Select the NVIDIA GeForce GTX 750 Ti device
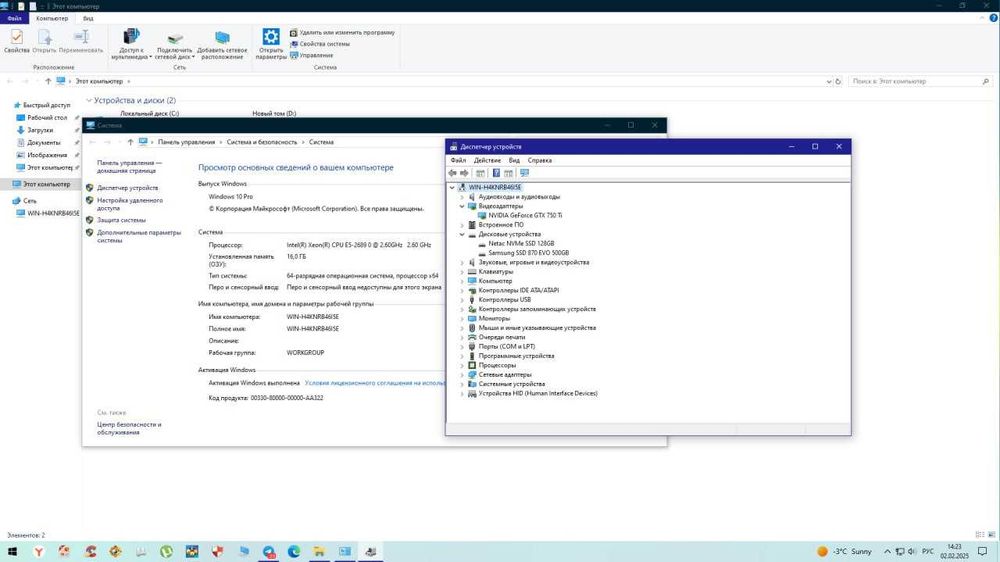The image size is (1000, 562). [x=525, y=216]
